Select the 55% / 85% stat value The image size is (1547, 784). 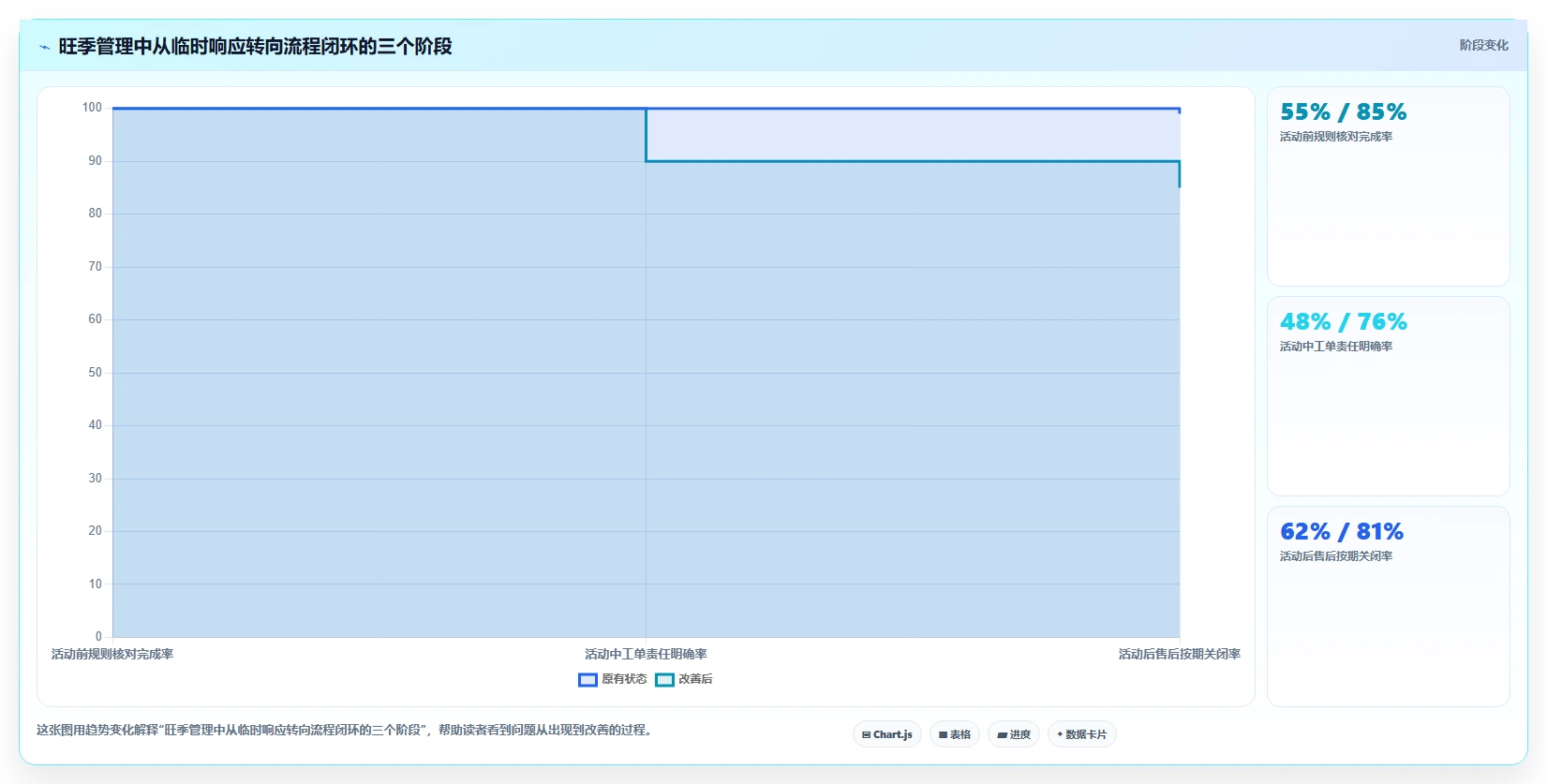[1343, 112]
